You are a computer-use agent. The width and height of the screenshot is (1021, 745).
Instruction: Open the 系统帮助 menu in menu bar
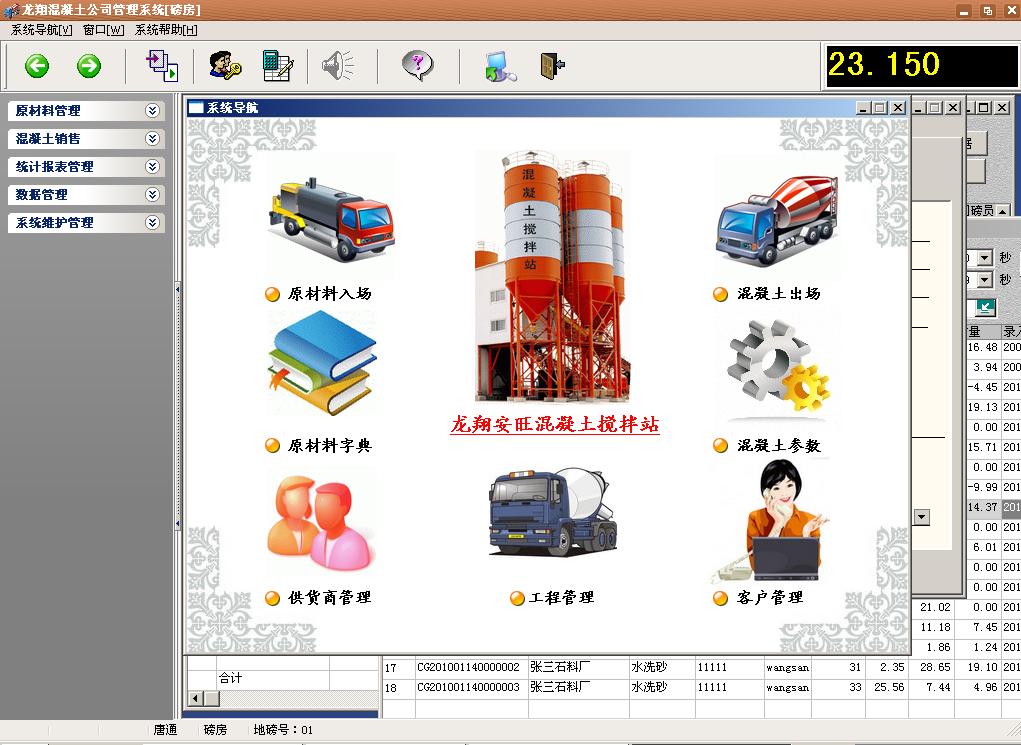click(166, 30)
